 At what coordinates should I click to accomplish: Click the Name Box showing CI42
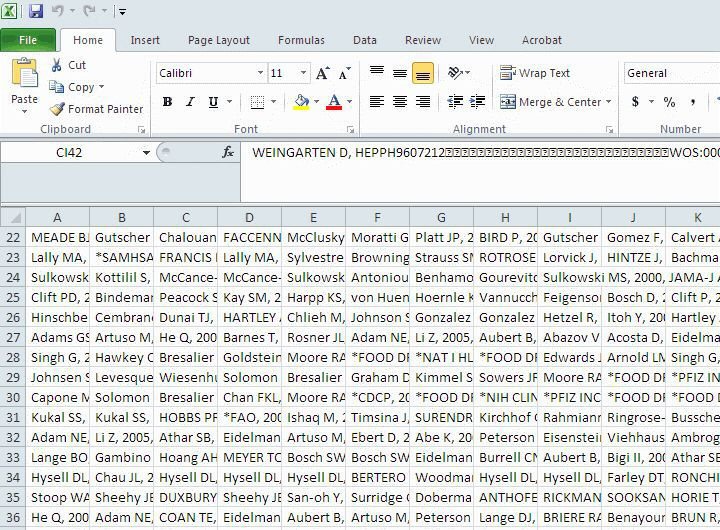[x=69, y=152]
